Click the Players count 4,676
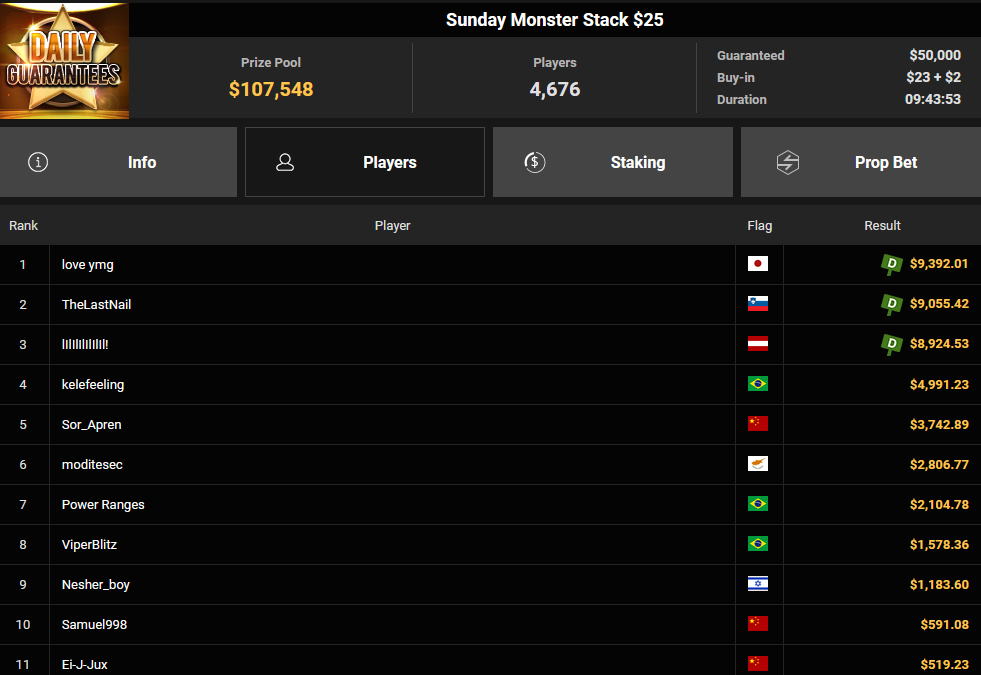Viewport: 981px width, 675px height. click(555, 89)
